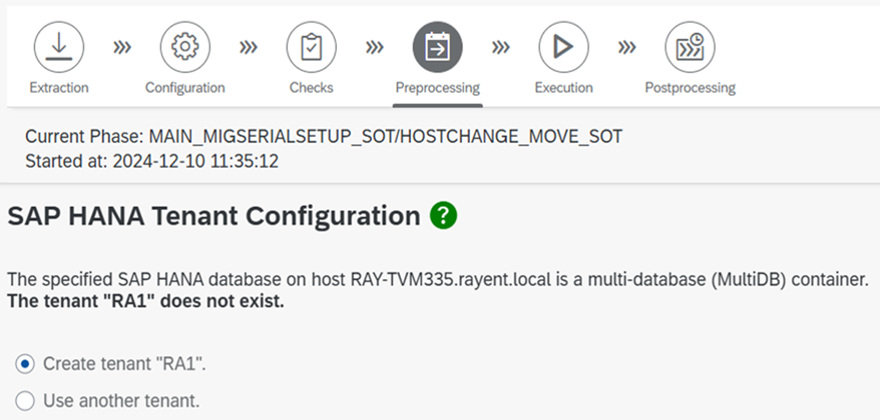Click the arrows between Extraction and Configuration
Image resolution: width=880 pixels, height=420 pixels.
pyautogui.click(x=122, y=47)
